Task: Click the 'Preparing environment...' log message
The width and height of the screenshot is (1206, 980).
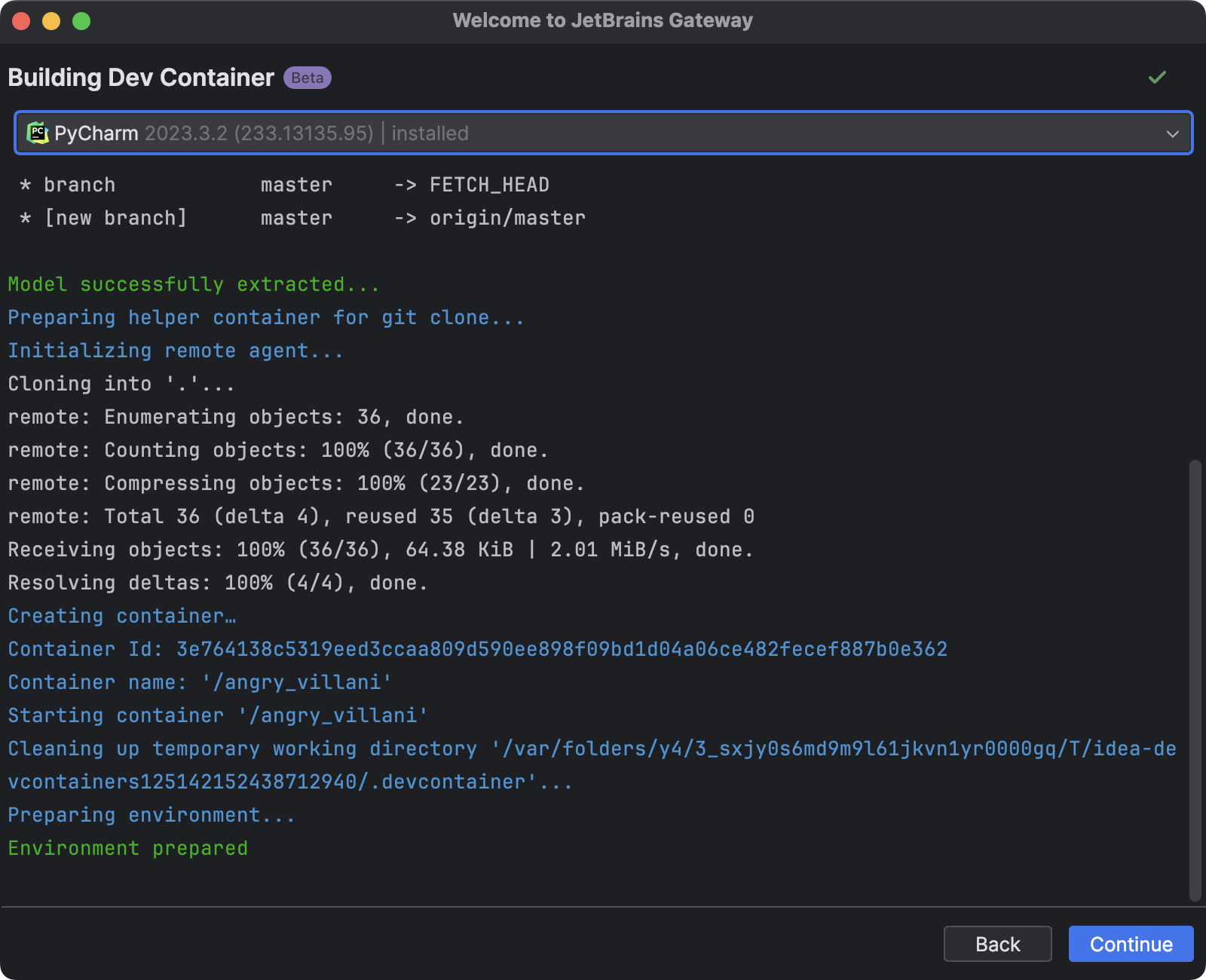Action: pyautogui.click(x=151, y=814)
